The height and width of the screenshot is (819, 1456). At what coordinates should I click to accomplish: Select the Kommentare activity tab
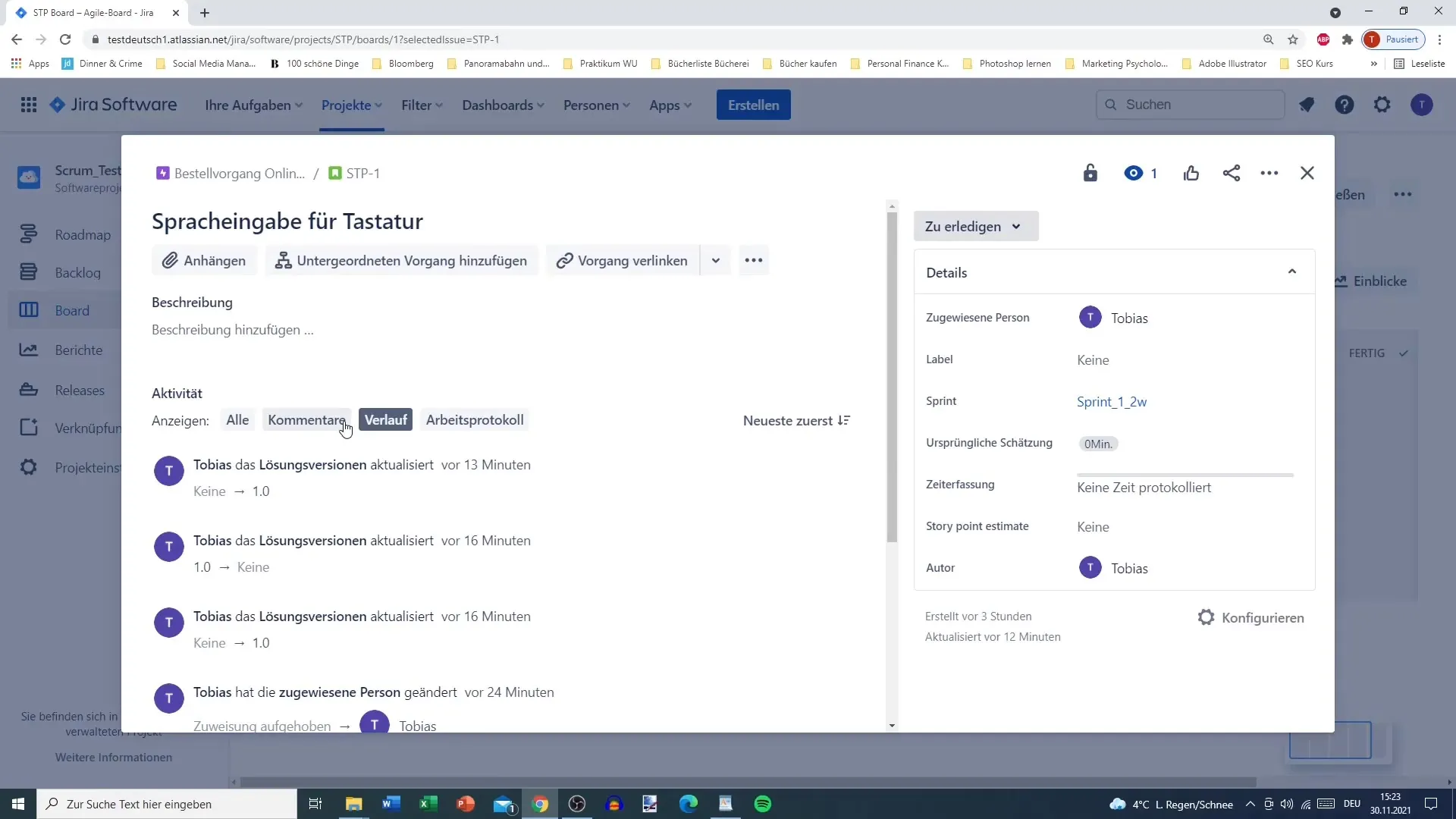click(x=307, y=420)
